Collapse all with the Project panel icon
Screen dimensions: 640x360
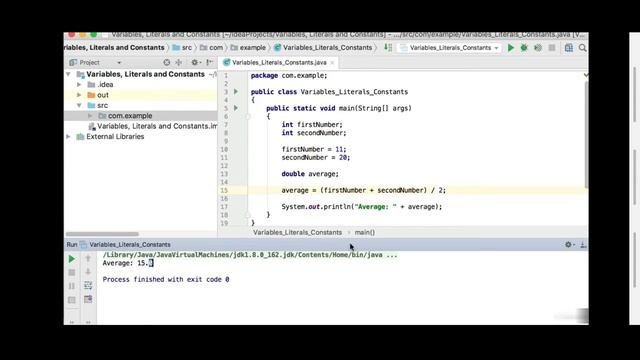click(x=178, y=62)
